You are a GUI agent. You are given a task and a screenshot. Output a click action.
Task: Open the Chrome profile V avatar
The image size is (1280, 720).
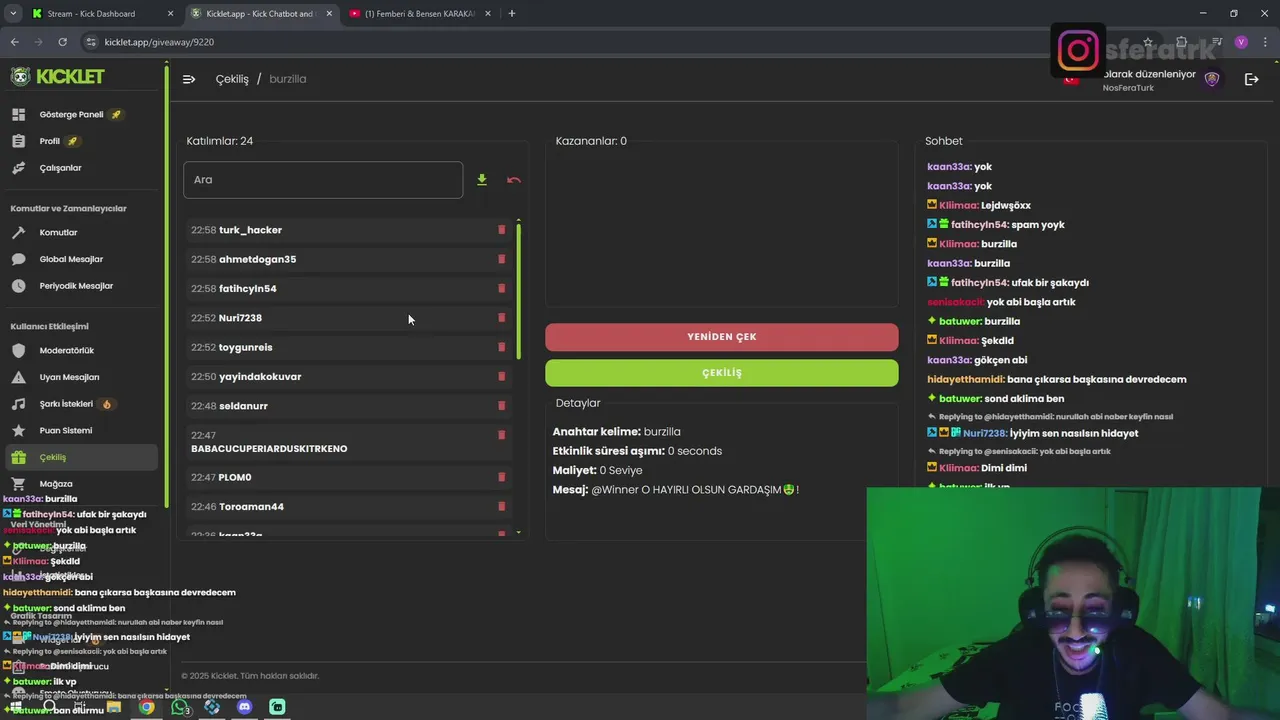1241,42
